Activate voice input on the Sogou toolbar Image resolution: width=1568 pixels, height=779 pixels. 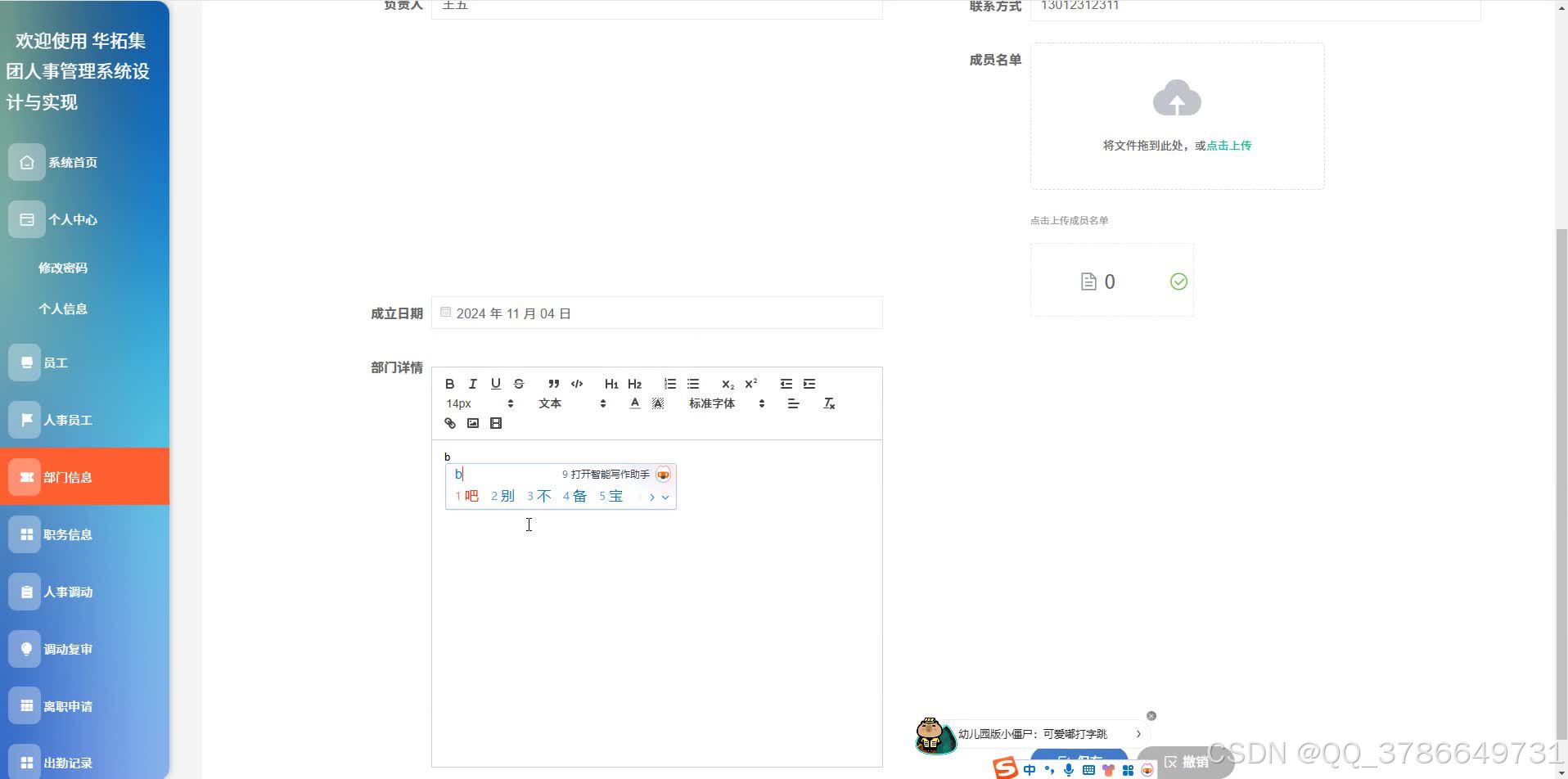point(1068,768)
